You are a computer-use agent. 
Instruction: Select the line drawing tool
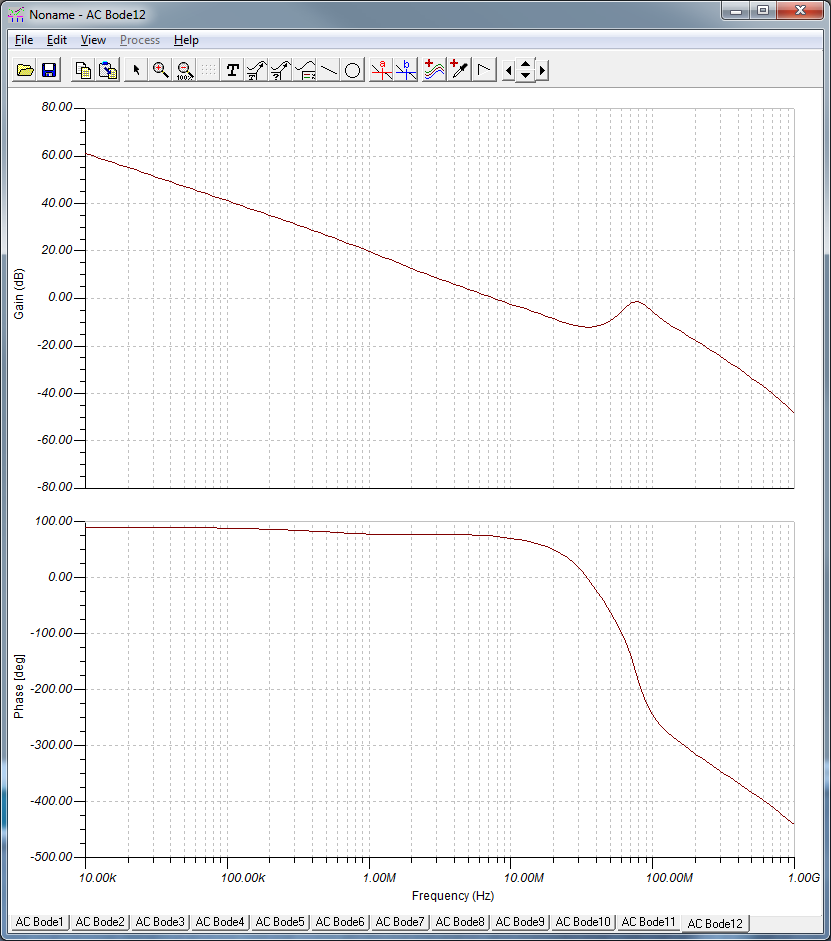click(329, 70)
